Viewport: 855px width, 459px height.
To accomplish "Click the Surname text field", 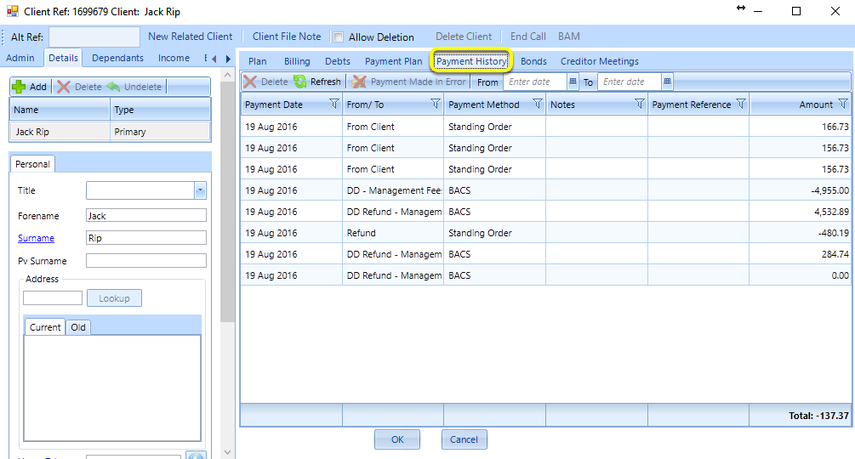I will coord(146,238).
